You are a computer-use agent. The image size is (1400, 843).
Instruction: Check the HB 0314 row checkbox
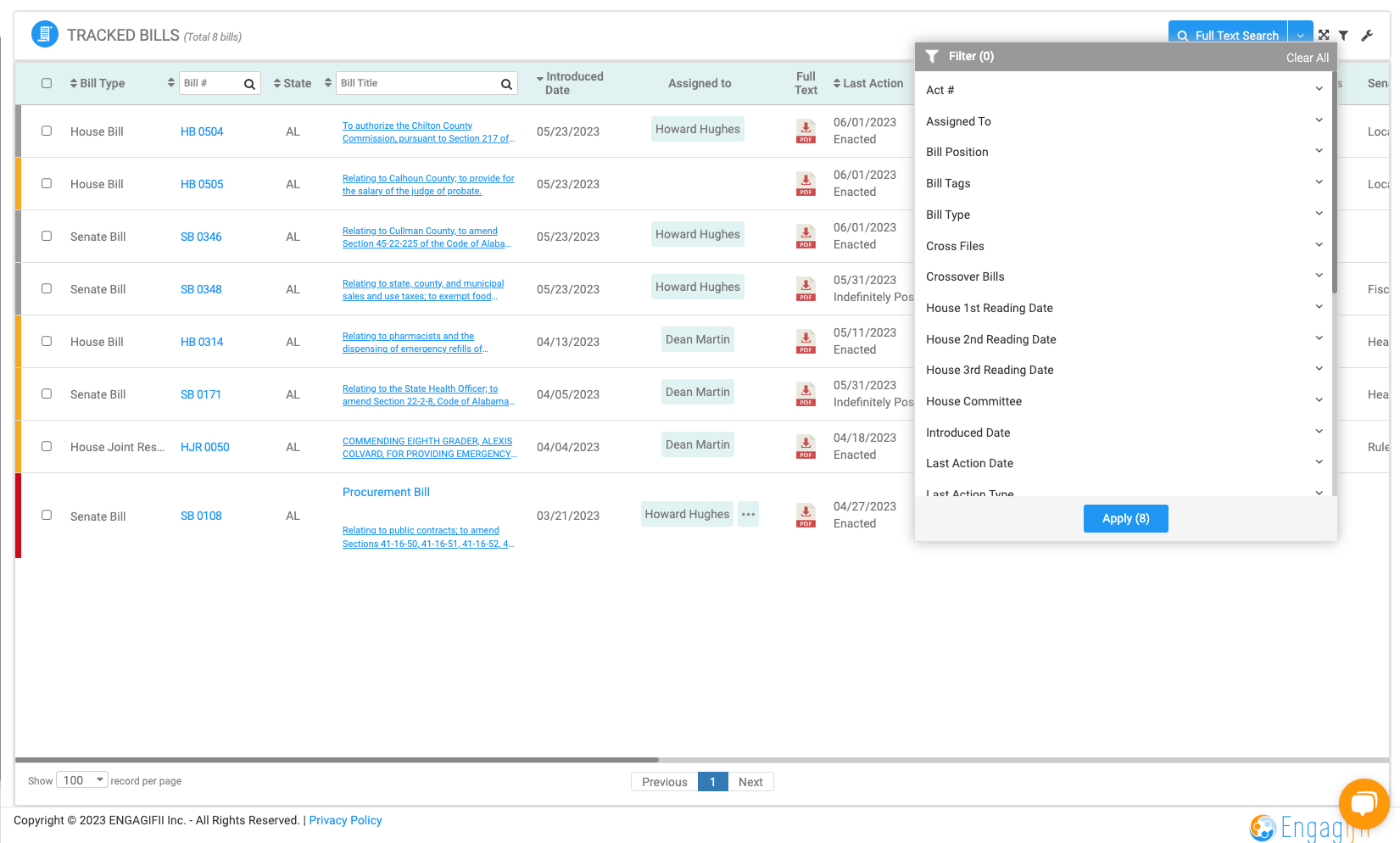(x=47, y=341)
